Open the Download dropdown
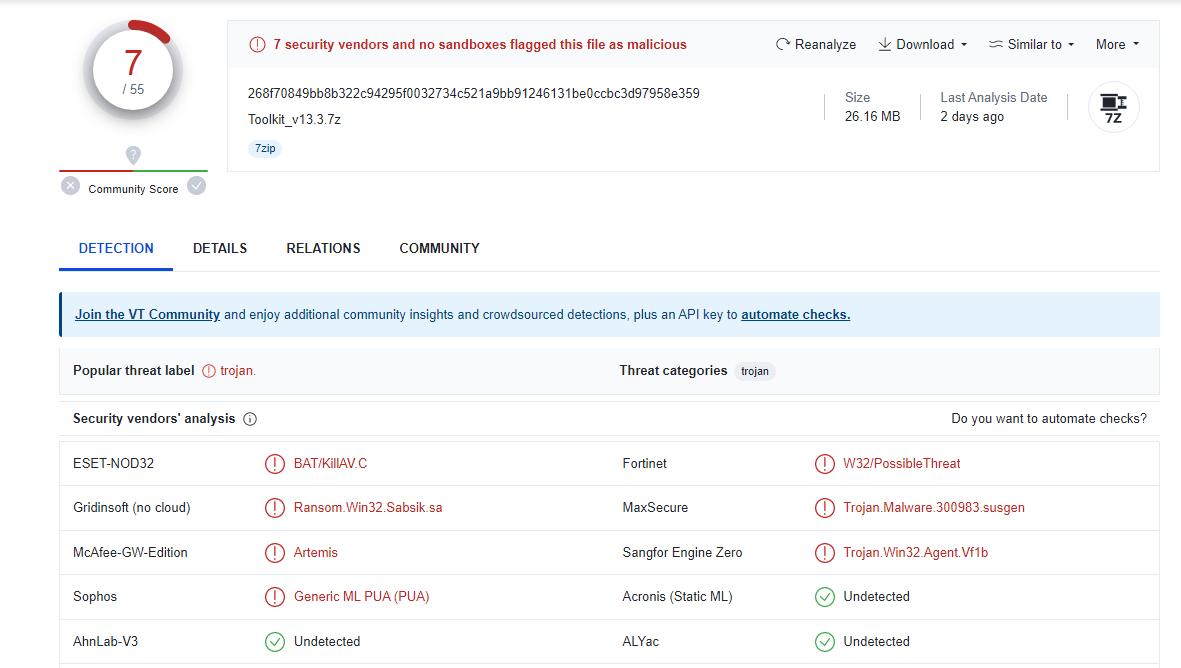This screenshot has height=668, width=1181. click(923, 44)
